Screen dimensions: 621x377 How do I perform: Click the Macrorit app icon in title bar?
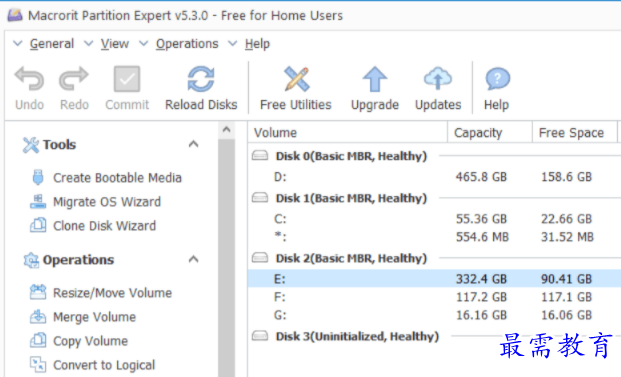click(15, 15)
